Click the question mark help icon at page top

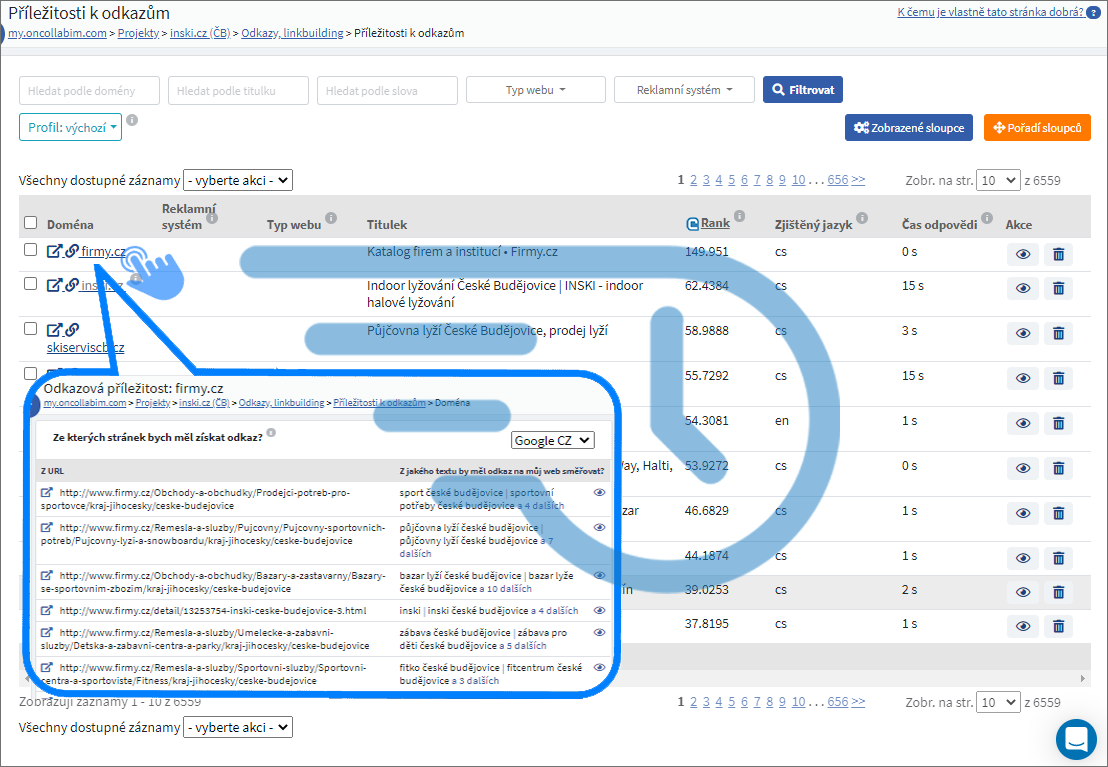click(1093, 12)
